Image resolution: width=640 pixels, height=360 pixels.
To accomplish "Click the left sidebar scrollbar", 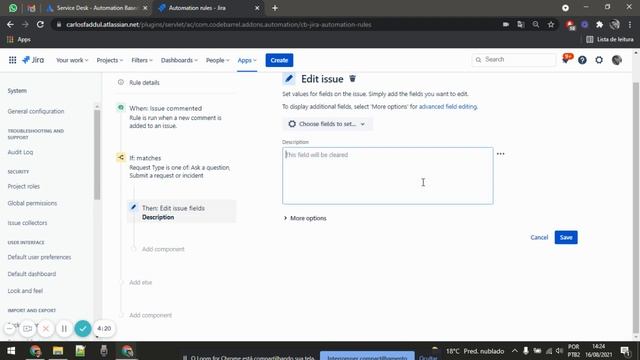I will click(x=97, y=154).
